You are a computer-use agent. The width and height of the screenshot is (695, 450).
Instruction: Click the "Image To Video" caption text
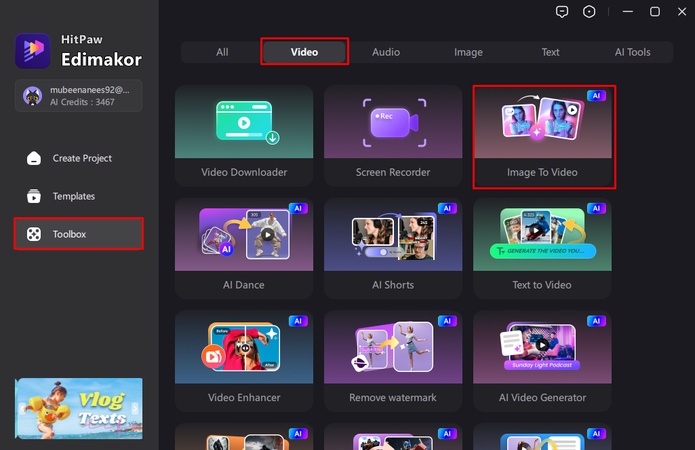tap(542, 172)
